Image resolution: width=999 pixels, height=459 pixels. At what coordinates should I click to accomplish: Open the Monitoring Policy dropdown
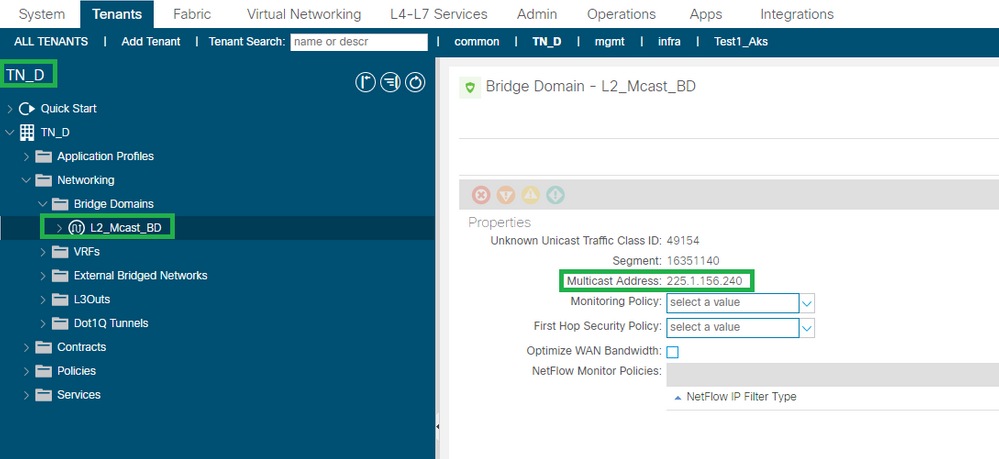click(x=807, y=303)
